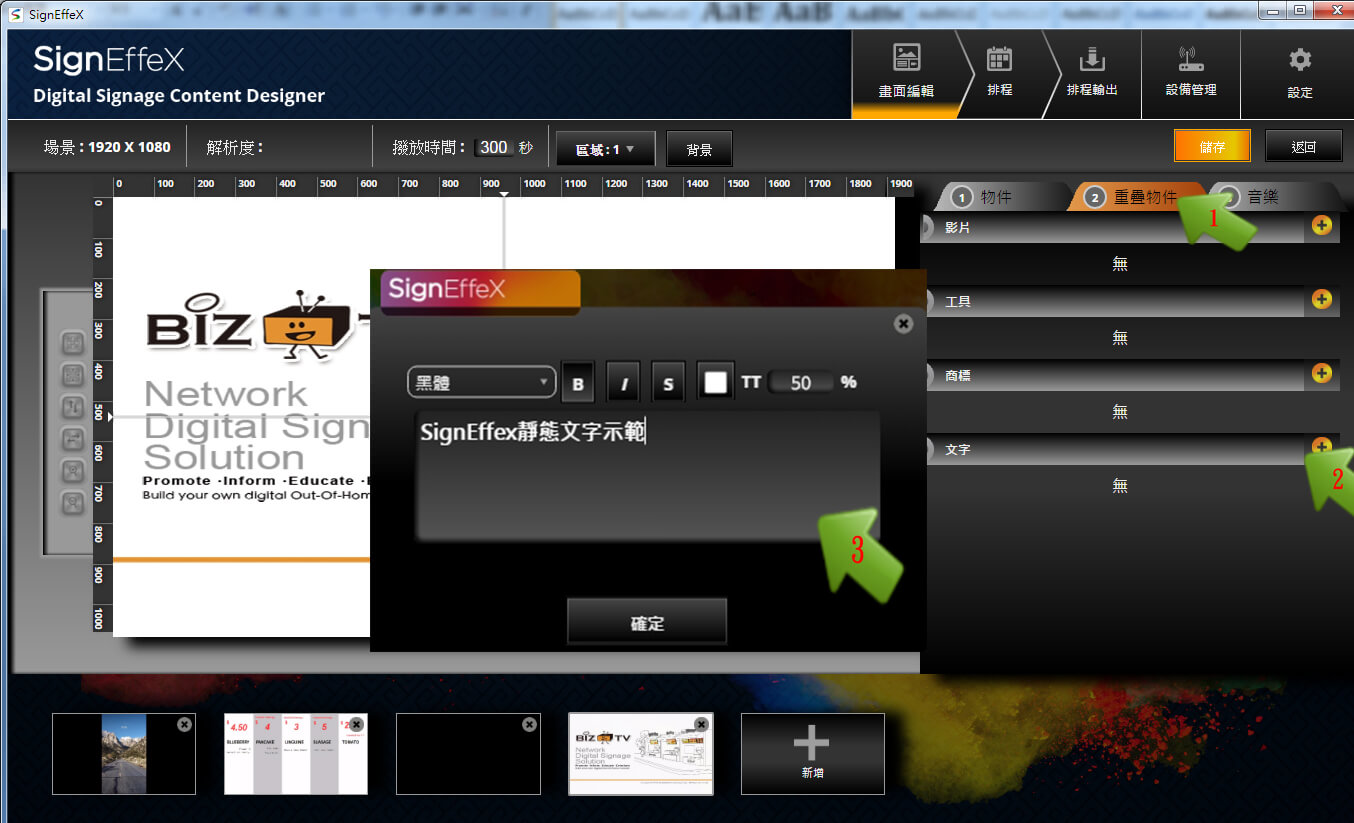
Task: Close the text editor dialog
Action: click(903, 324)
